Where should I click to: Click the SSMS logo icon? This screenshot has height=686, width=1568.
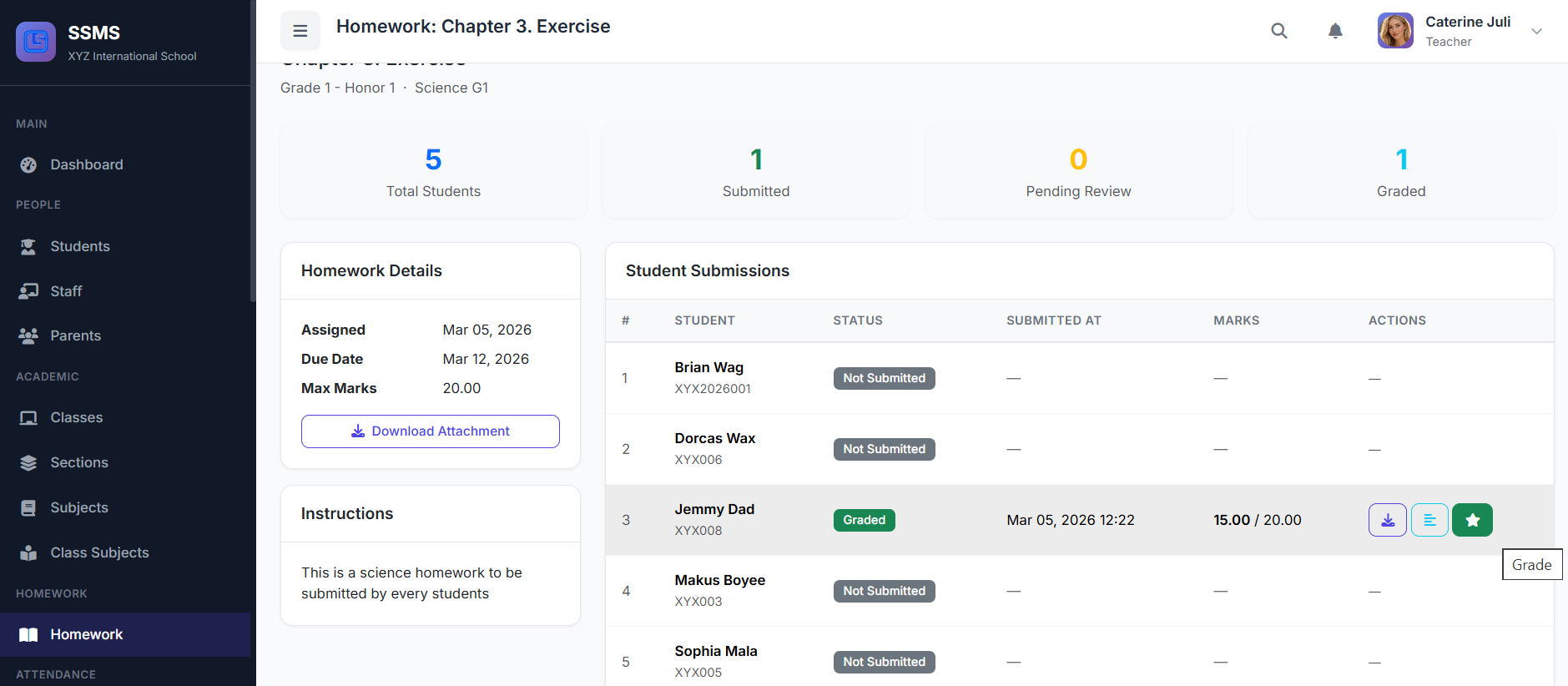coord(36,42)
